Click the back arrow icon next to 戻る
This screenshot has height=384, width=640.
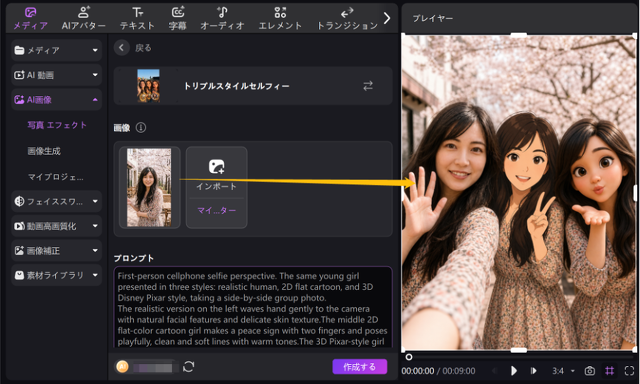click(x=122, y=48)
